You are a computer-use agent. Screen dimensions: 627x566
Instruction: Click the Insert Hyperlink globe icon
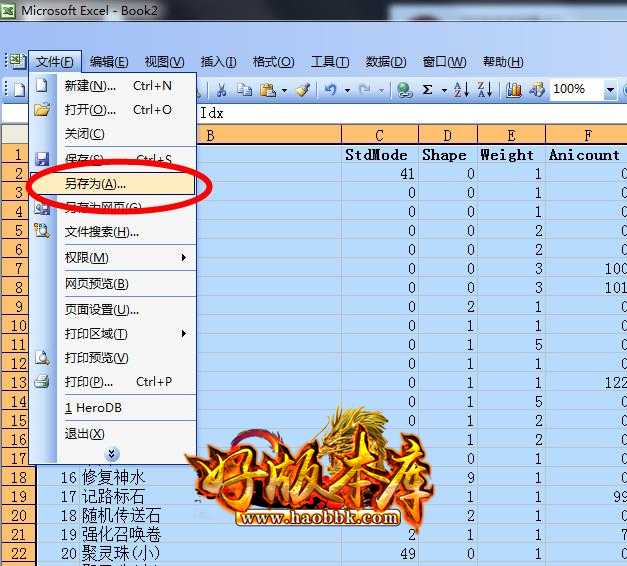[404, 90]
